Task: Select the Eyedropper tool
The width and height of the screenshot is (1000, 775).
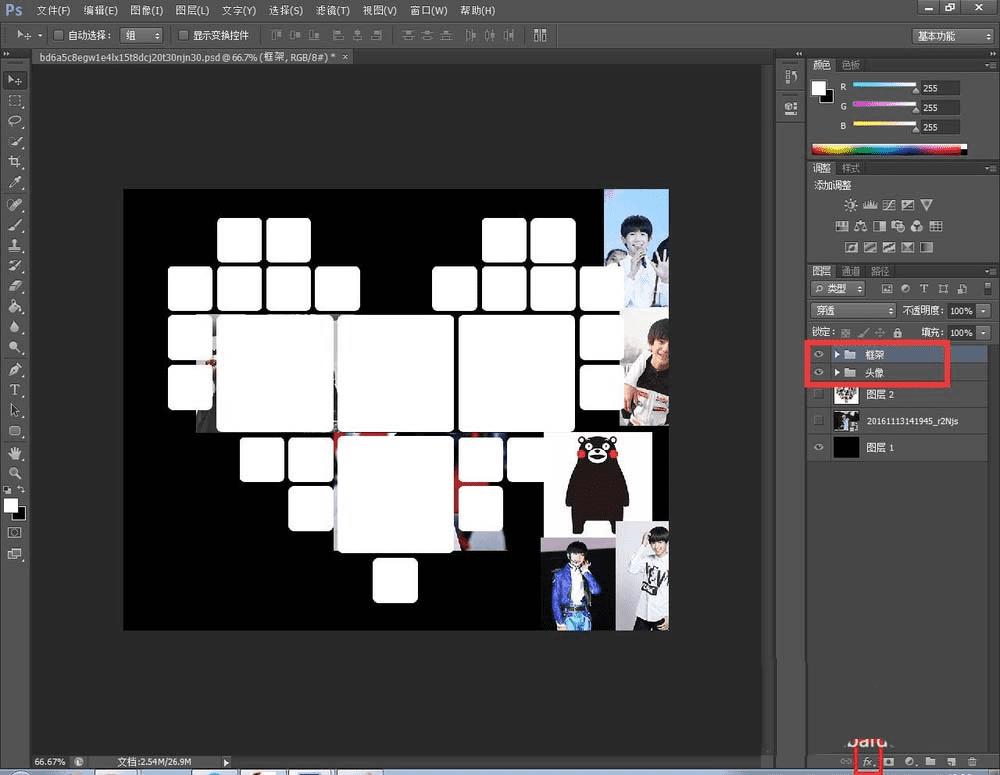Action: click(x=15, y=183)
